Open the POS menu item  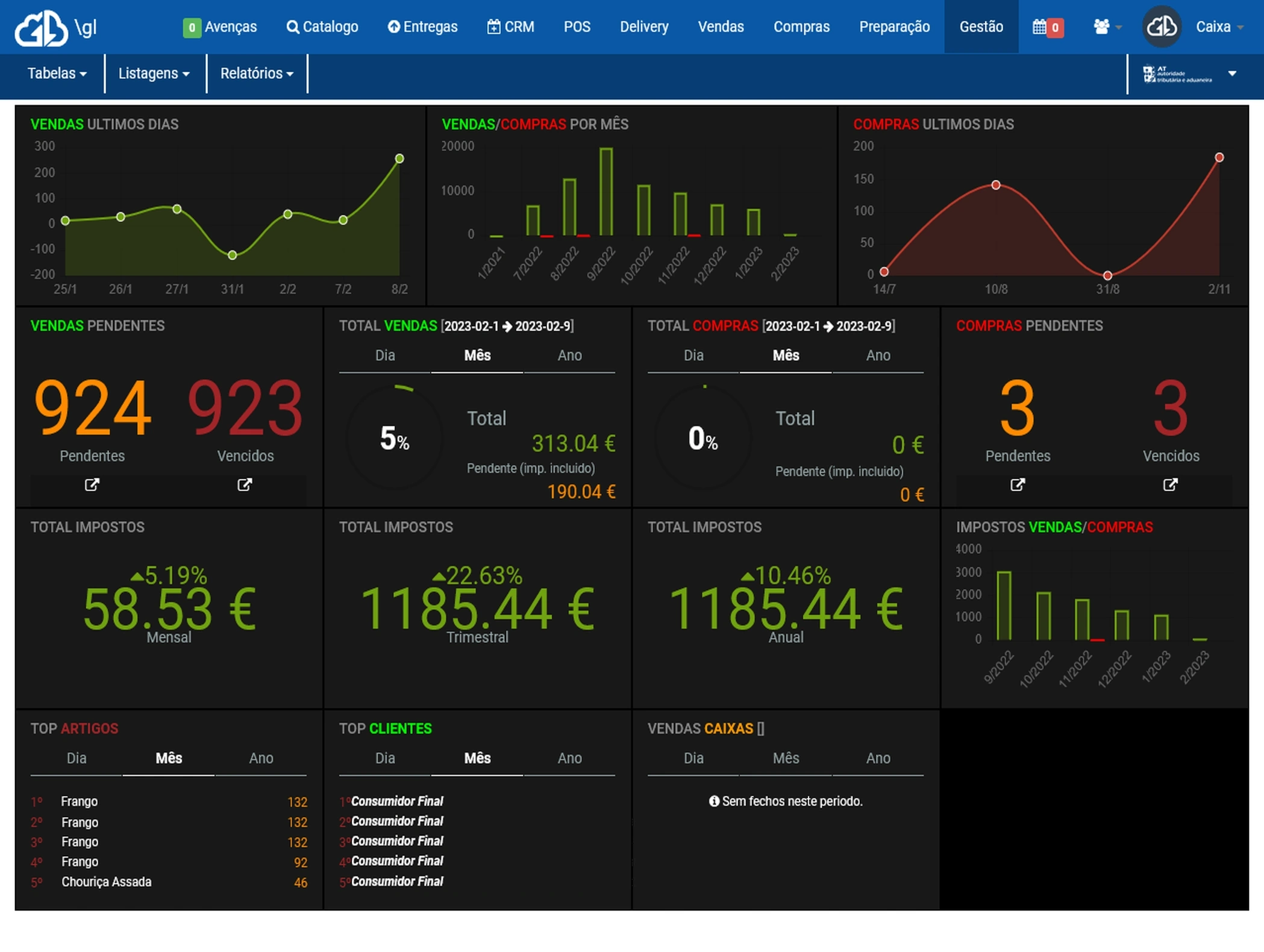click(577, 27)
